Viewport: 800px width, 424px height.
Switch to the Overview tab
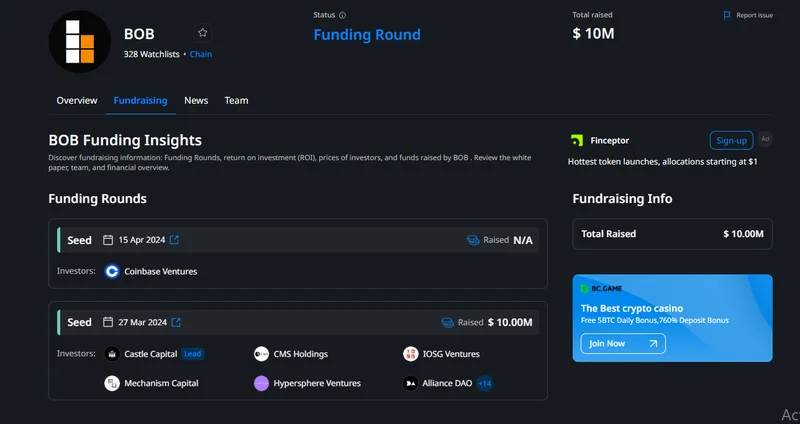pyautogui.click(x=77, y=101)
